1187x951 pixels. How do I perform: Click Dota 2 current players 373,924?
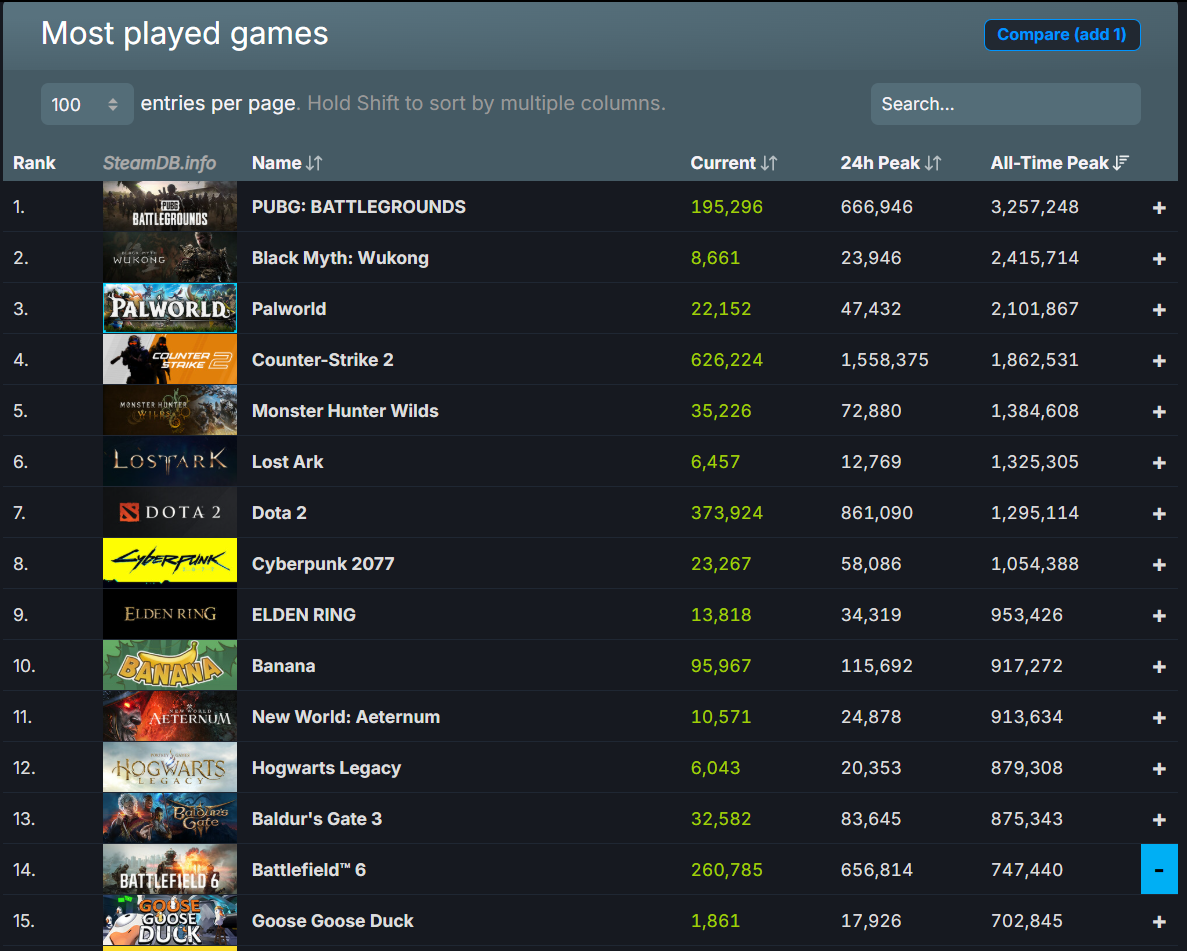726,513
